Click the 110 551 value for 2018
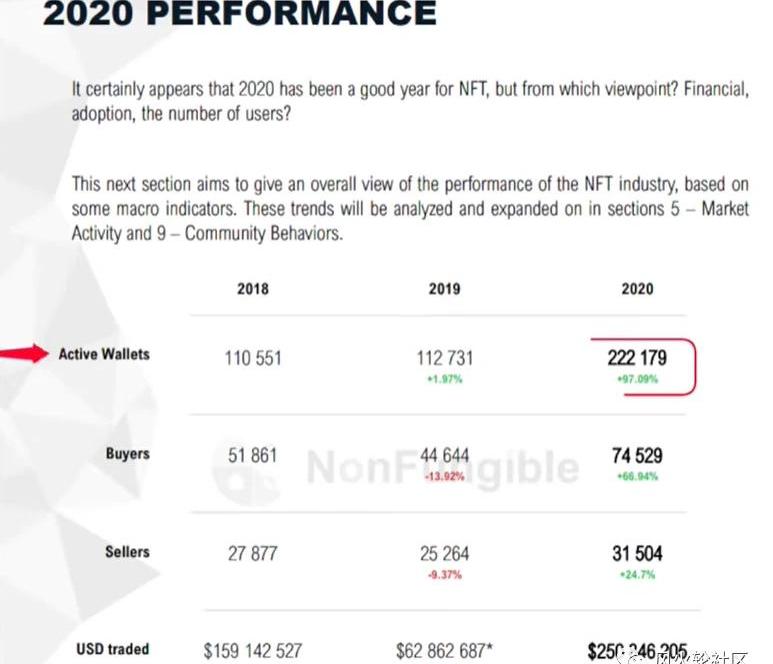 [x=253, y=358]
